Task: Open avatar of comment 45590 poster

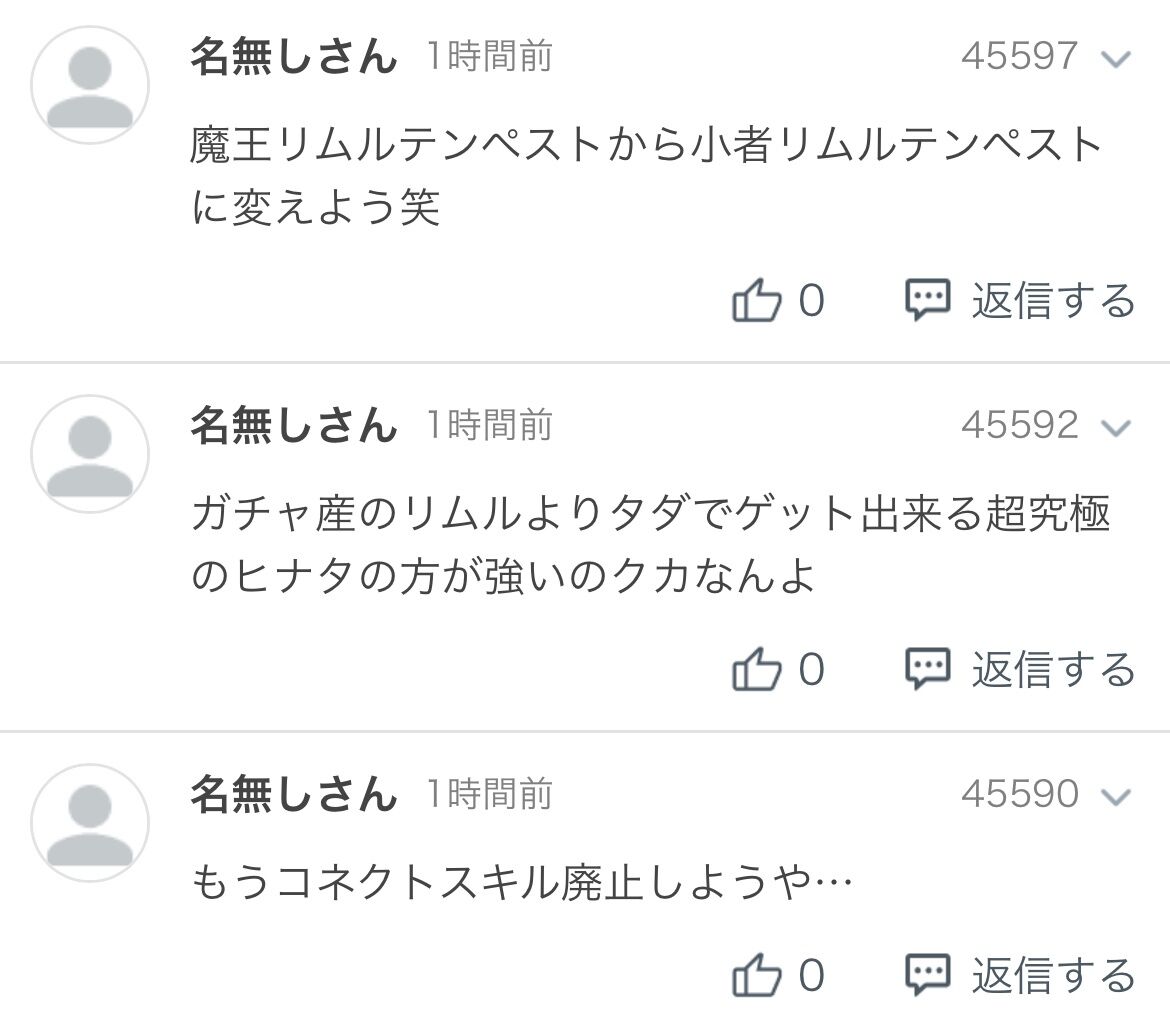Action: [x=90, y=823]
